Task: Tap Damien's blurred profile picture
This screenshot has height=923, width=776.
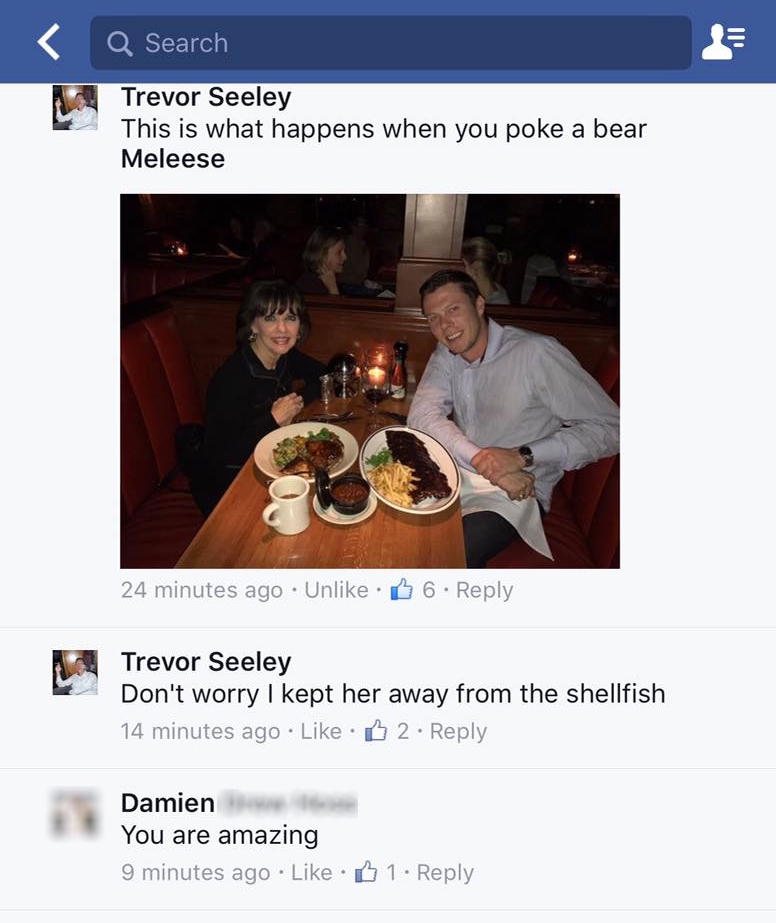Action: point(75,814)
